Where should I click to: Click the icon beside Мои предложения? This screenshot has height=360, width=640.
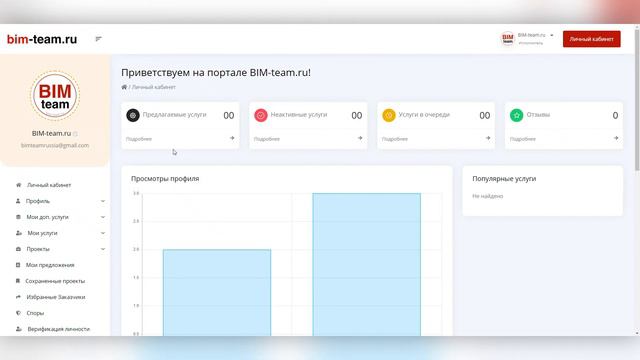(x=18, y=265)
